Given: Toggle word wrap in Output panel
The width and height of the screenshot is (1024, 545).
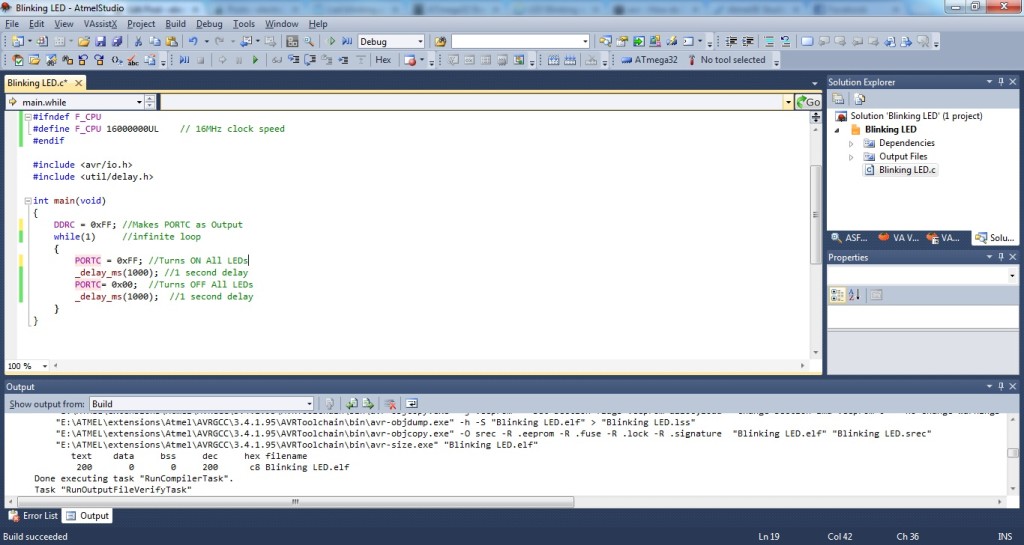Looking at the screenshot, I should [x=411, y=404].
